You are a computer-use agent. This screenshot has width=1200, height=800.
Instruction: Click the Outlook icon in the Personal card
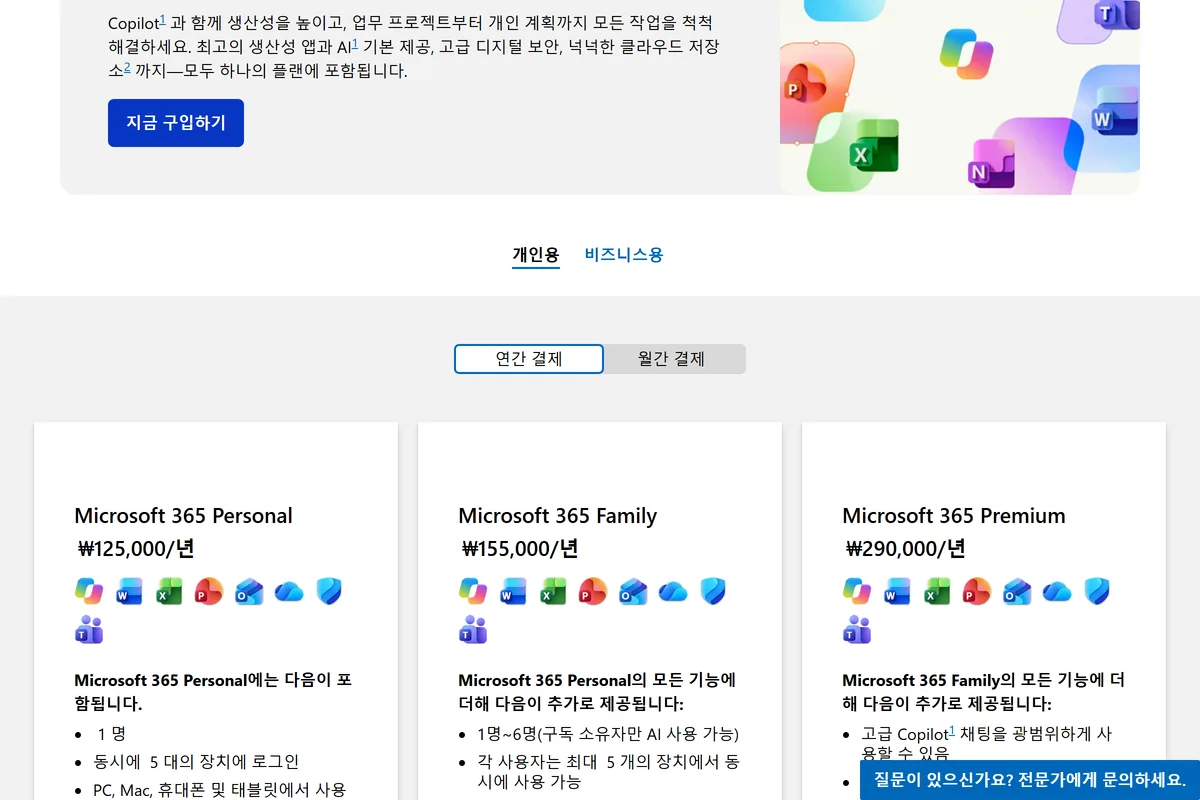point(249,591)
